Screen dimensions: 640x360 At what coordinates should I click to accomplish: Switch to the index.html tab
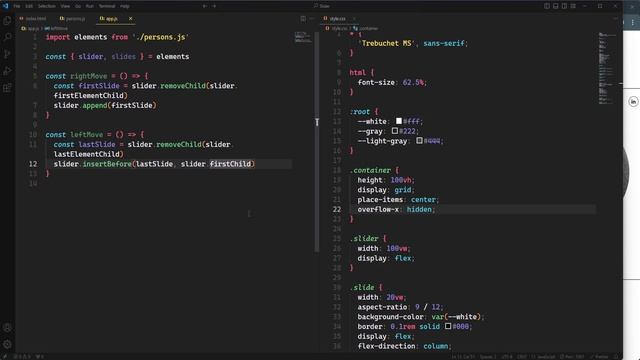(x=33, y=19)
